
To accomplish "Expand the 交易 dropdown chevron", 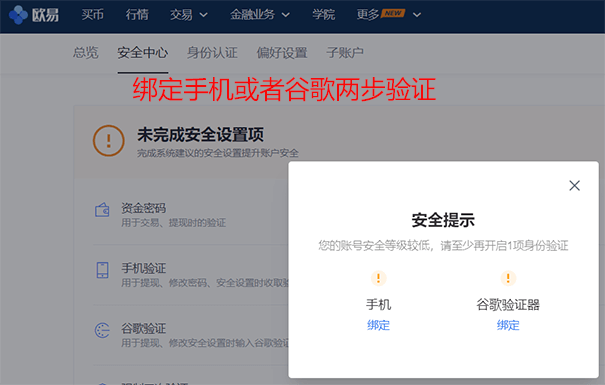I will click(204, 15).
